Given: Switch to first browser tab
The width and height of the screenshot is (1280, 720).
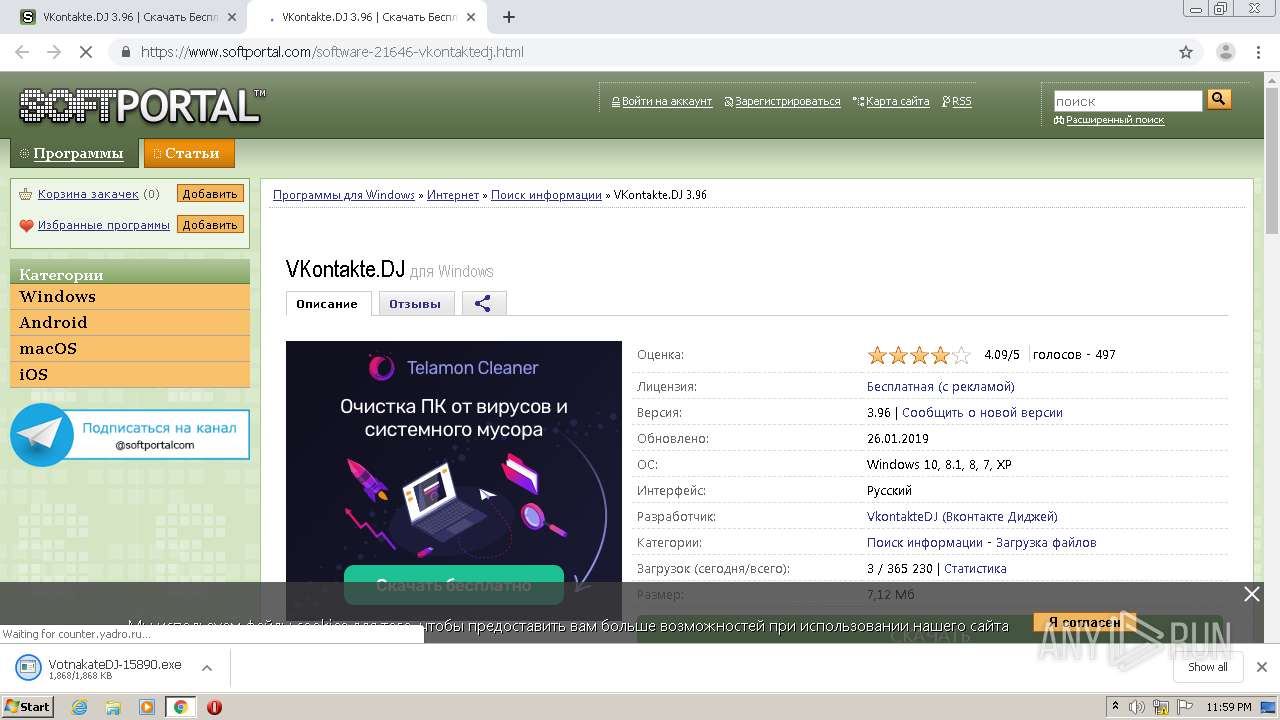Looking at the screenshot, I should pos(130,17).
